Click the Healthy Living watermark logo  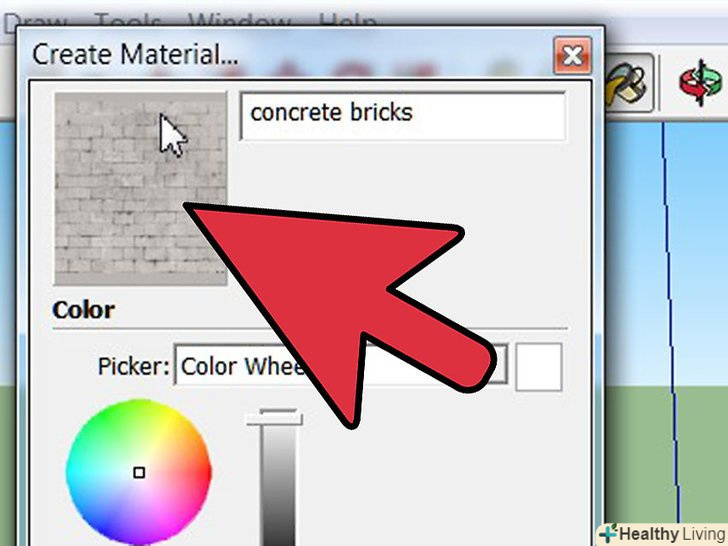tap(662, 533)
